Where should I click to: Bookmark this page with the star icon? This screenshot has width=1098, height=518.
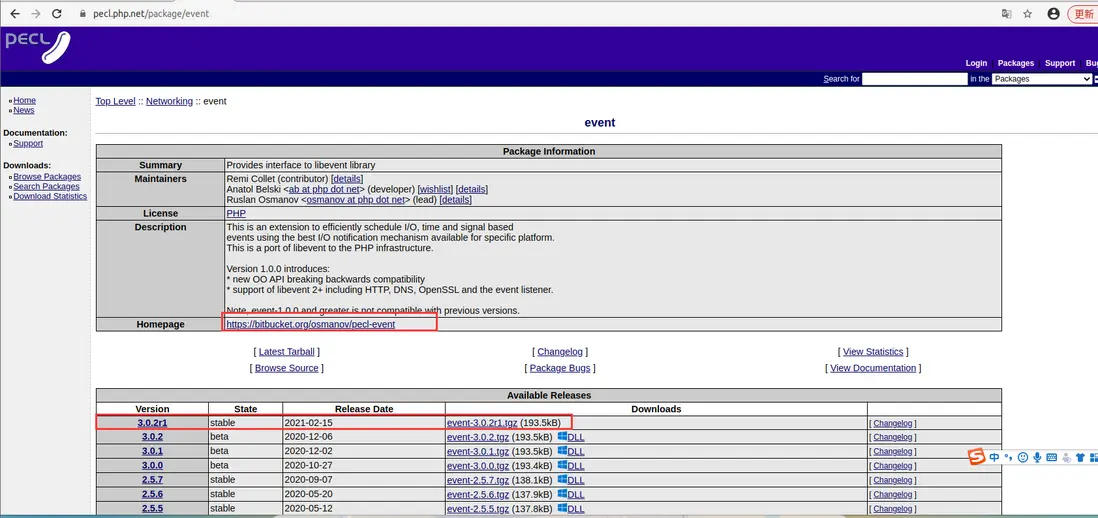(1027, 13)
